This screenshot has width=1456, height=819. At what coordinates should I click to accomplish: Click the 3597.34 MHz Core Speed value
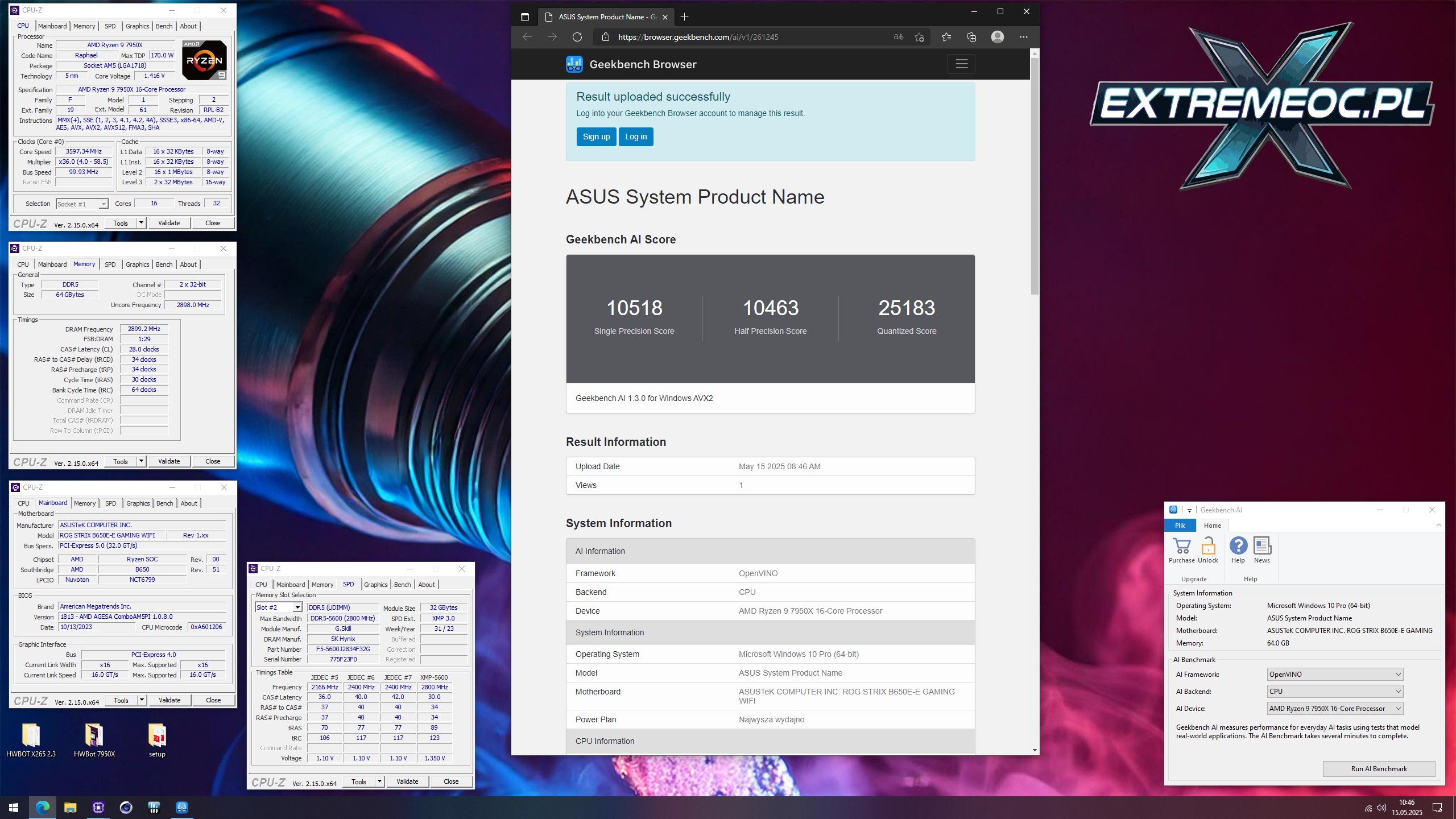[x=84, y=152]
